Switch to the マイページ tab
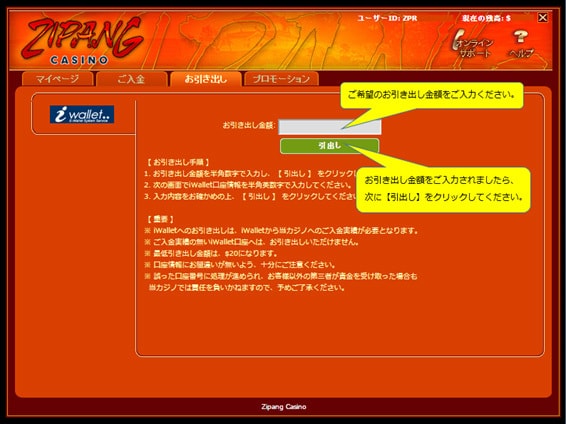566x424 pixels. coord(58,79)
